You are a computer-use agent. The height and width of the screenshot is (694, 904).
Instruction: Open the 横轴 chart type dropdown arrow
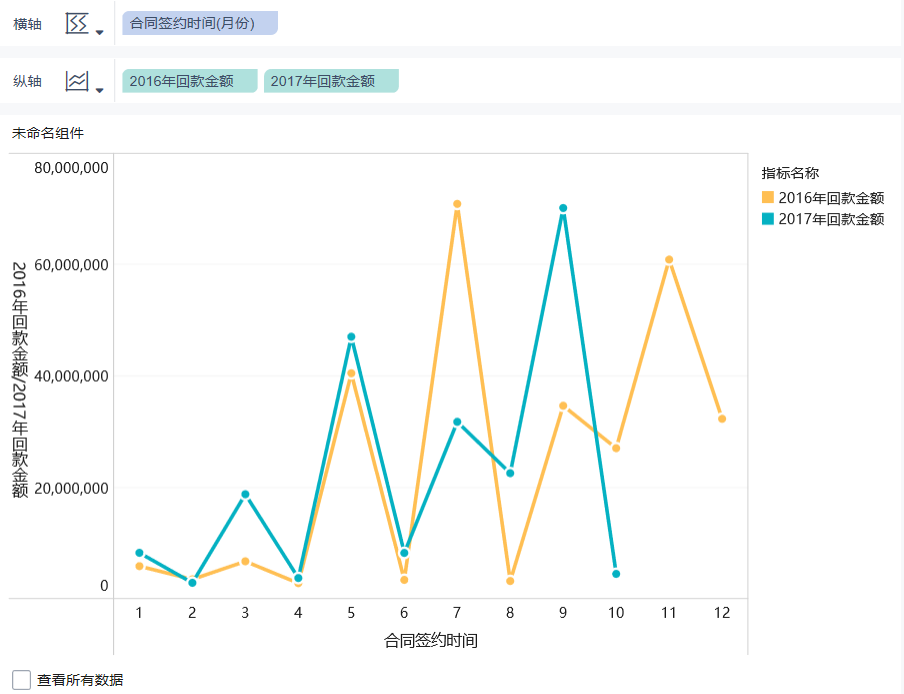pos(99,32)
